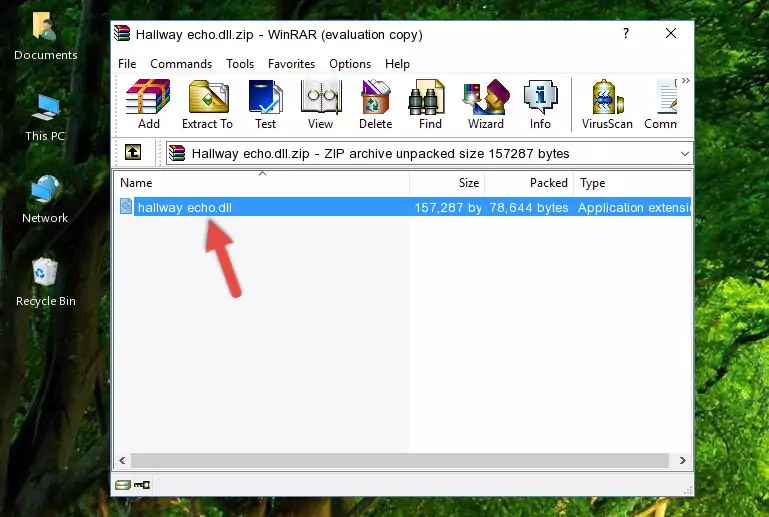Image resolution: width=769 pixels, height=517 pixels.
Task: Click the 78,644 bytes packed value
Action: point(529,207)
